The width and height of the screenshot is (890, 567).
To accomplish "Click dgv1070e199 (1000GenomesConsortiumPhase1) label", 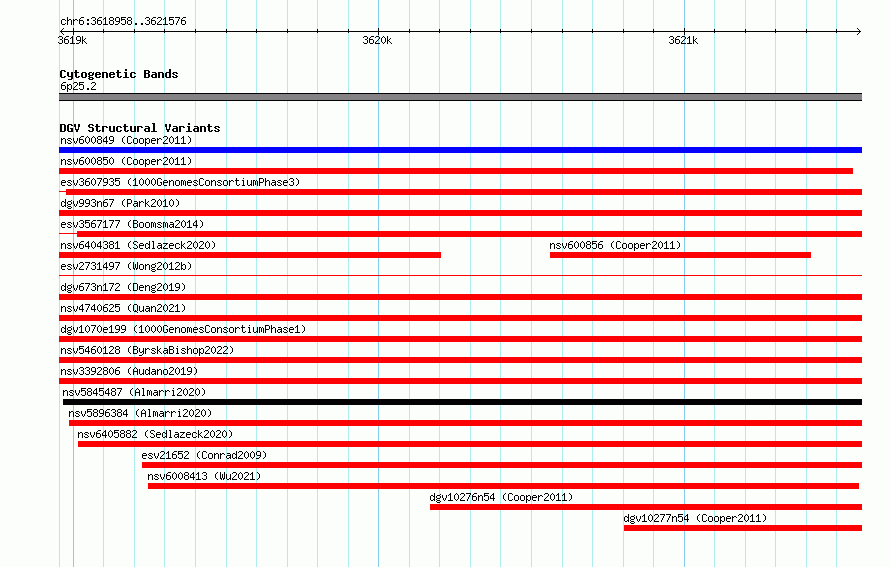I will (183, 329).
